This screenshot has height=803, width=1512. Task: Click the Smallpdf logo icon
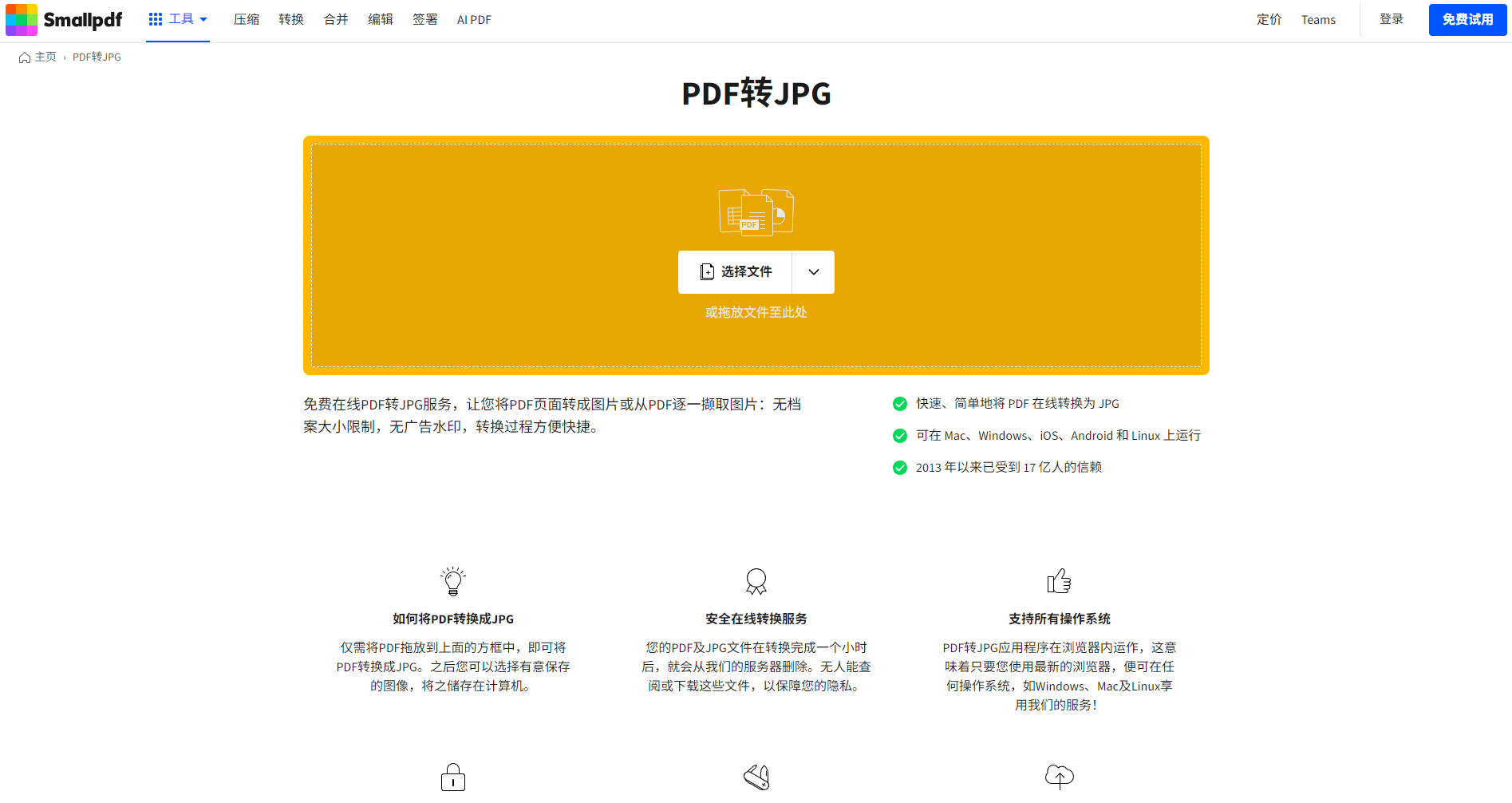click(22, 19)
